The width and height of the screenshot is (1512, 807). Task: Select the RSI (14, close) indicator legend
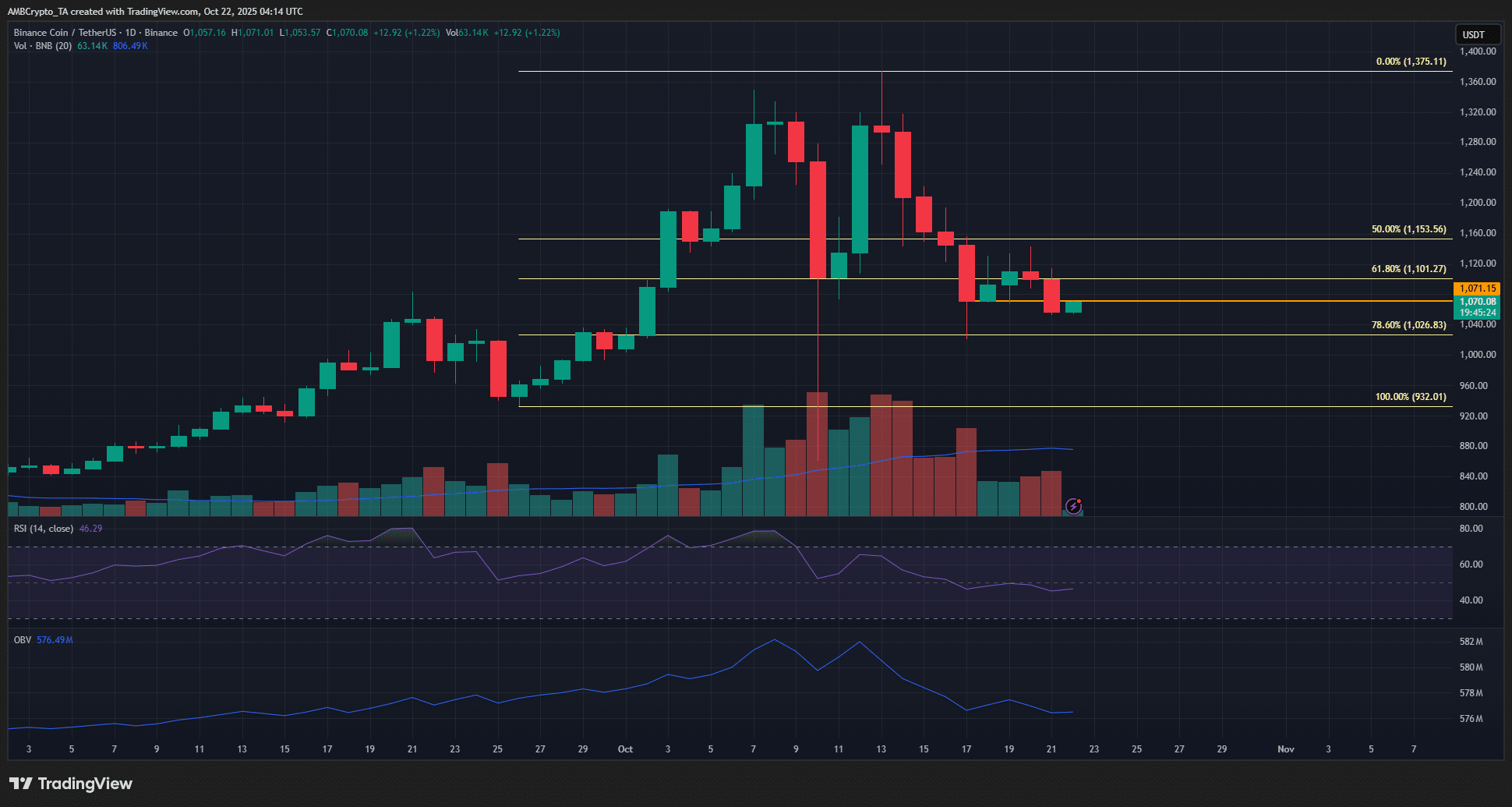[x=44, y=529]
